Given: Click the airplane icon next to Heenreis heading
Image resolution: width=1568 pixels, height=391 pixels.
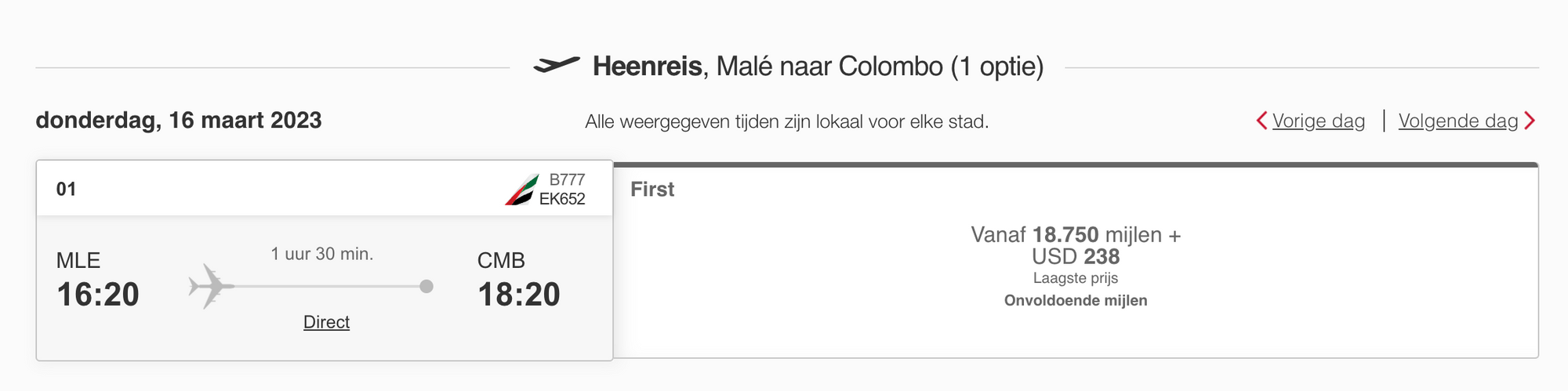Looking at the screenshot, I should point(557,65).
